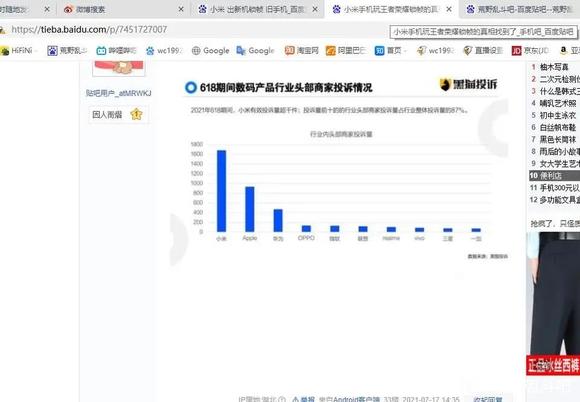Click the 33楼 floor label
This screenshot has width=580, height=402.
pyautogui.click(x=391, y=399)
